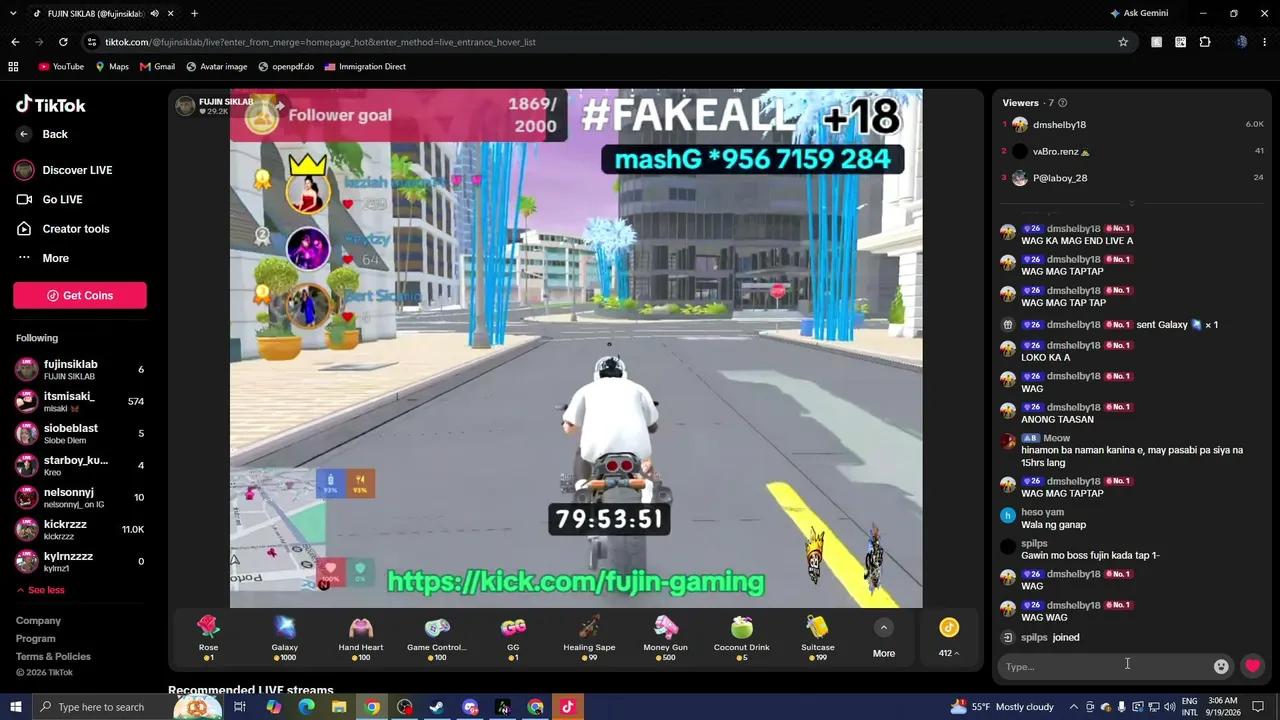Open itsmisaki_ live stream
The image size is (1280, 720).
80,402
